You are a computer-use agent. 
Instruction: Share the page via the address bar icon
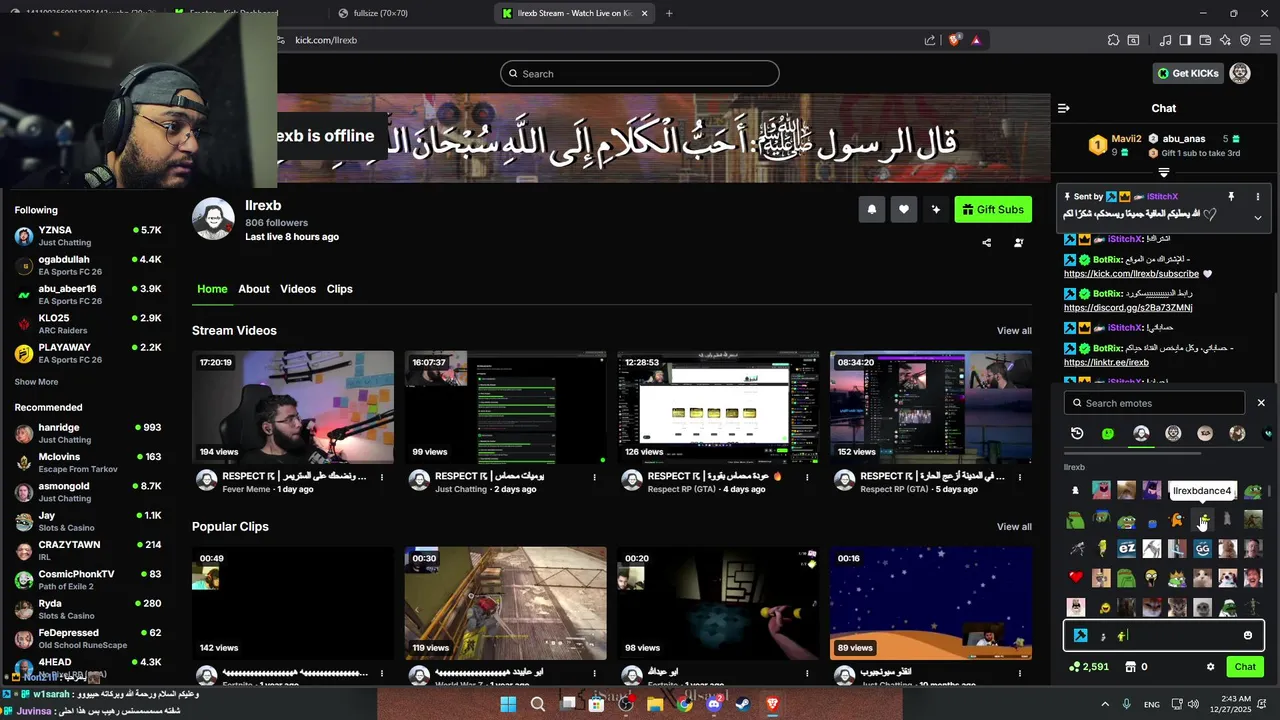click(x=930, y=40)
